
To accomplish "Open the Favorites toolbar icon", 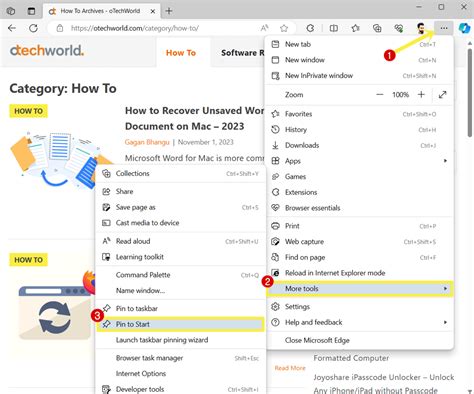I will click(x=355, y=28).
